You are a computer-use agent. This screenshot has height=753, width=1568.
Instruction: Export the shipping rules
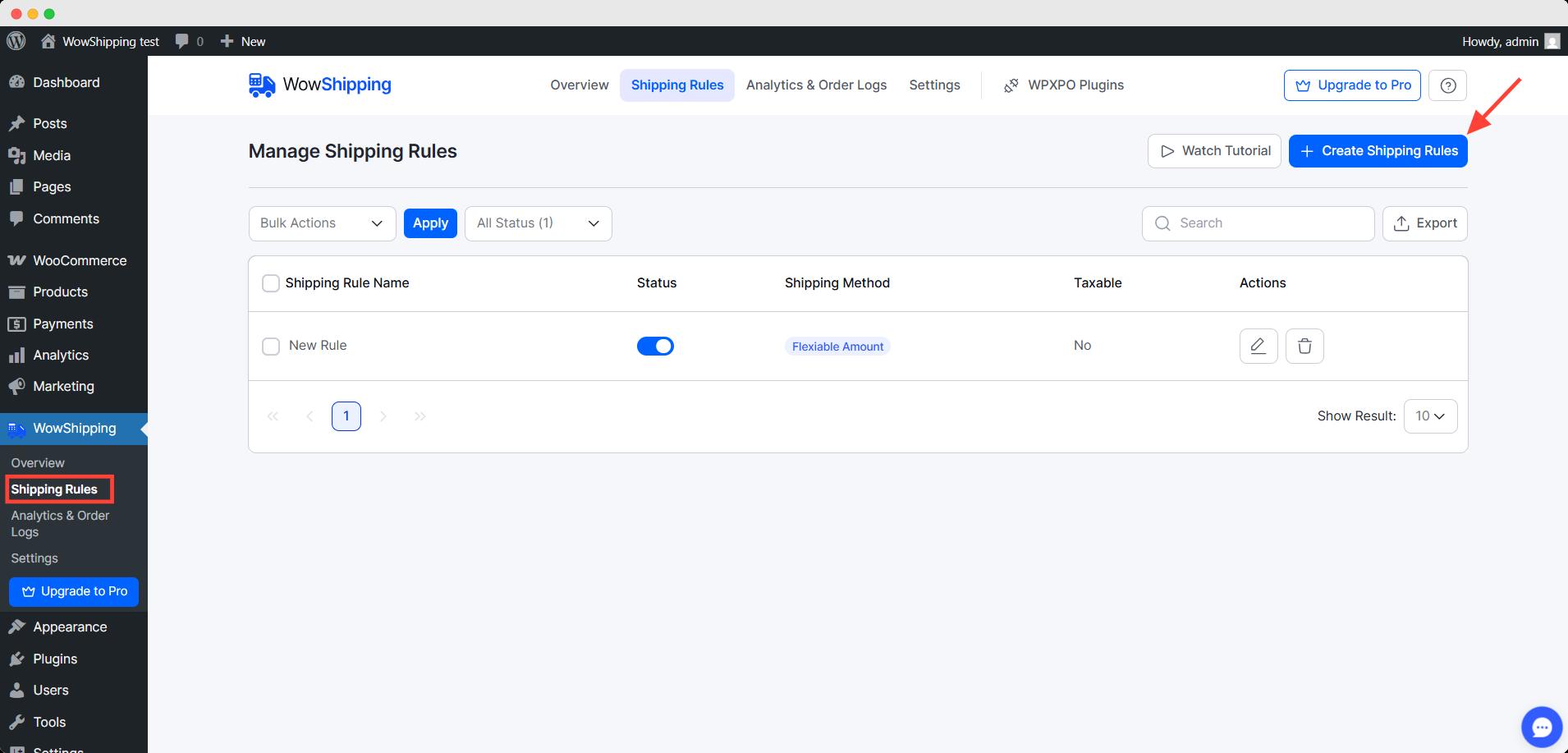(1425, 223)
